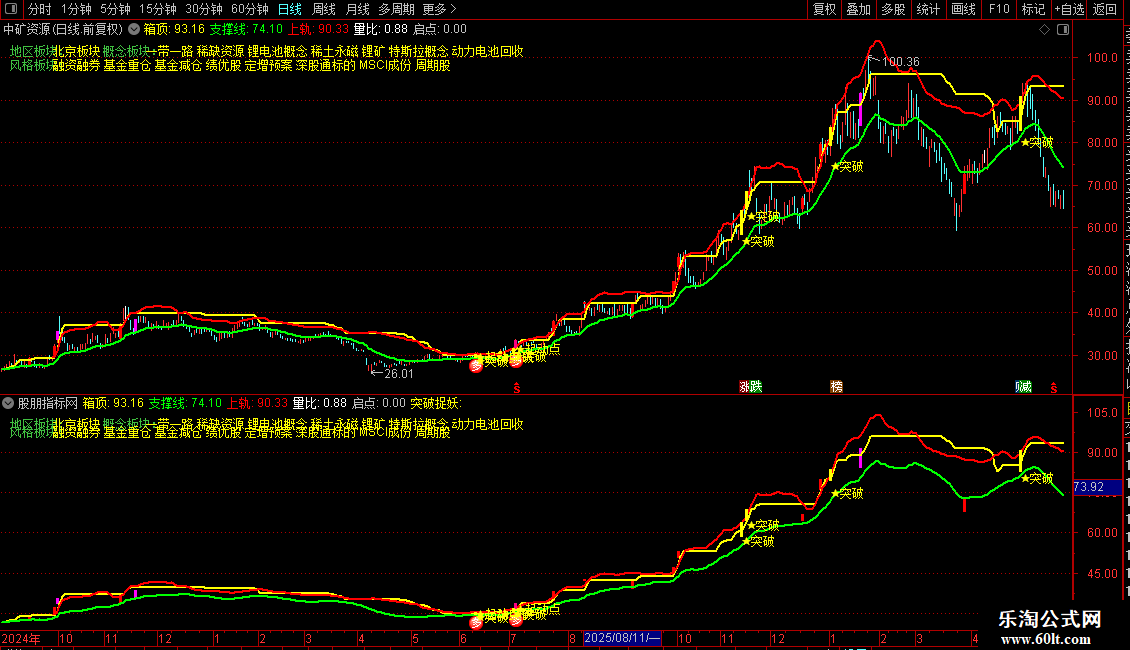Click the 返回 back button
The height and width of the screenshot is (650, 1130).
(1104, 9)
